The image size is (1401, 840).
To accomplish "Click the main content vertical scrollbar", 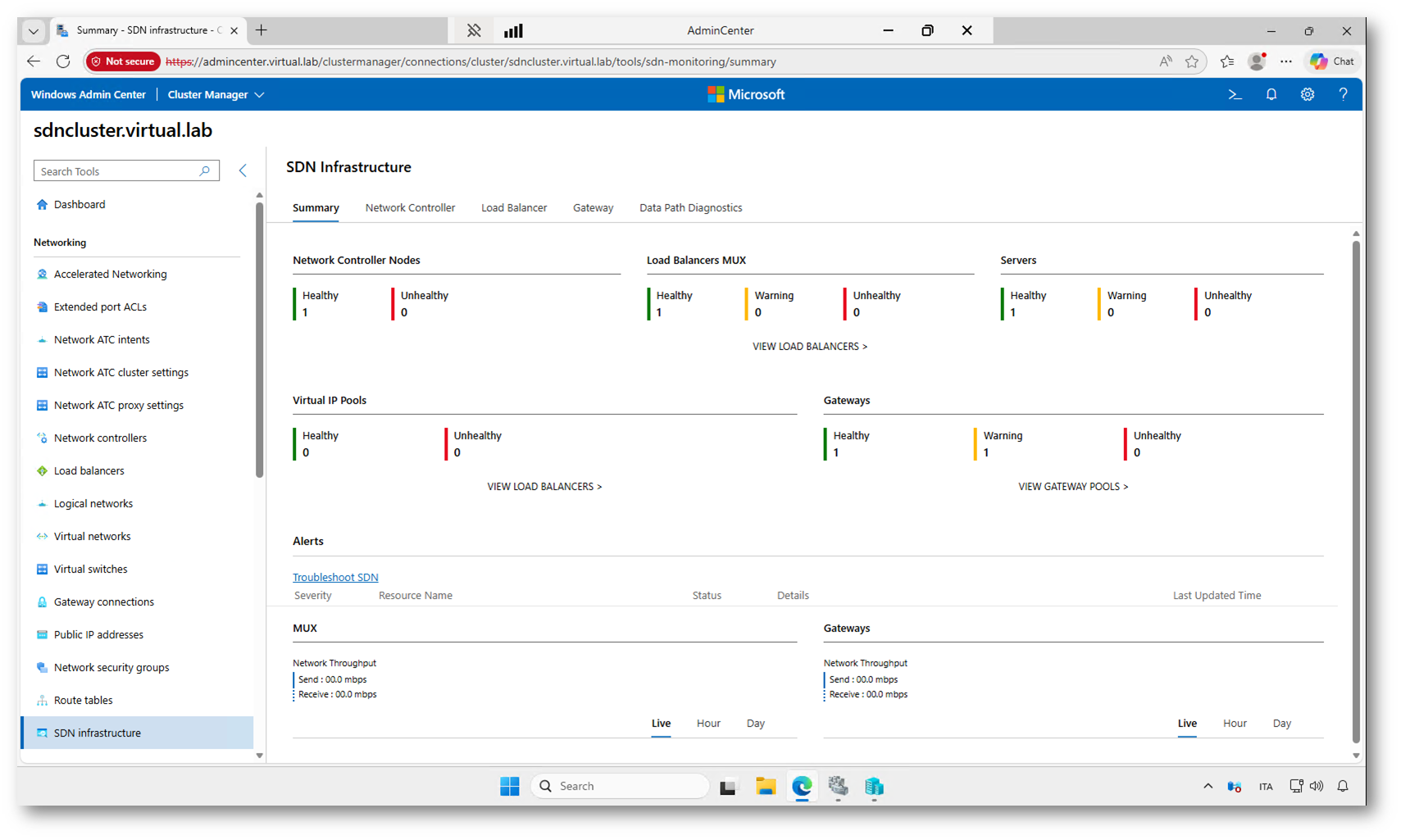I will [x=1355, y=492].
